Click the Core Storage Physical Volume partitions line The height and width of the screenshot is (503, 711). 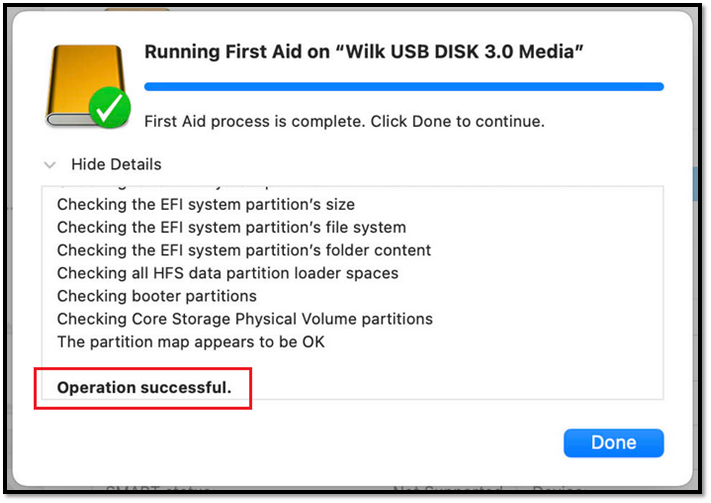(244, 319)
